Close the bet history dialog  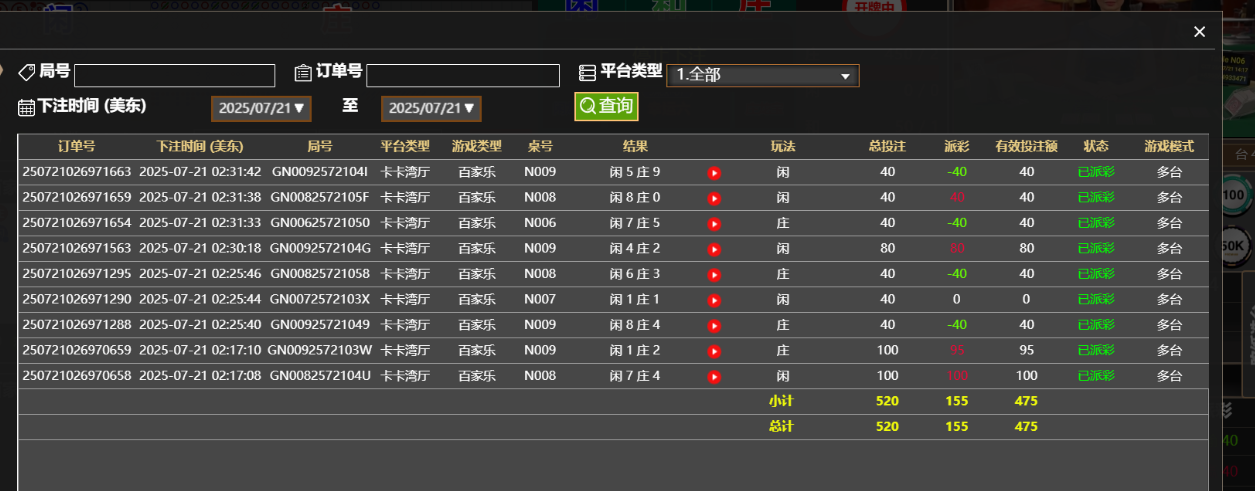click(1199, 32)
